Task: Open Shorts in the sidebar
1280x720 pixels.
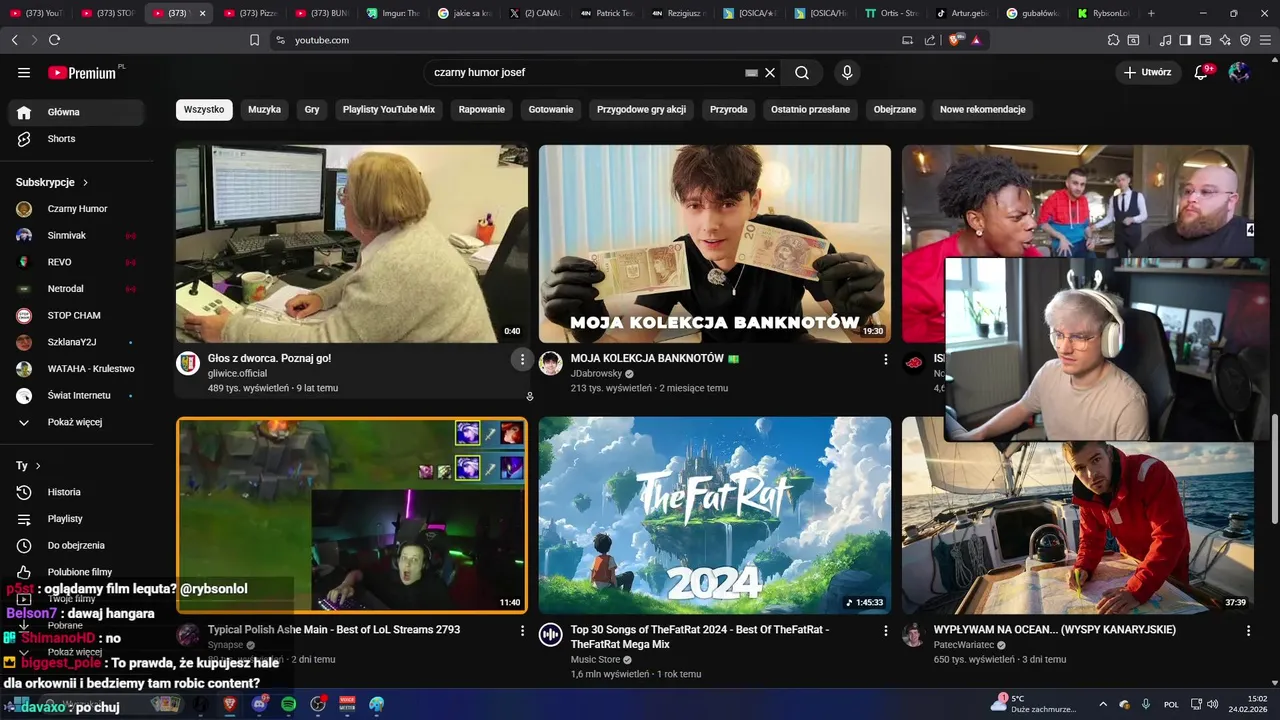Action: [78, 139]
